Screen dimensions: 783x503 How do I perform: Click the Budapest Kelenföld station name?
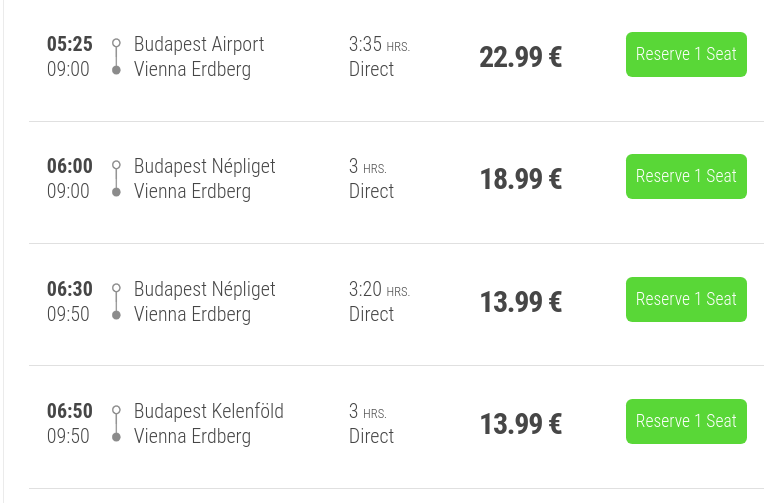pyautogui.click(x=209, y=411)
